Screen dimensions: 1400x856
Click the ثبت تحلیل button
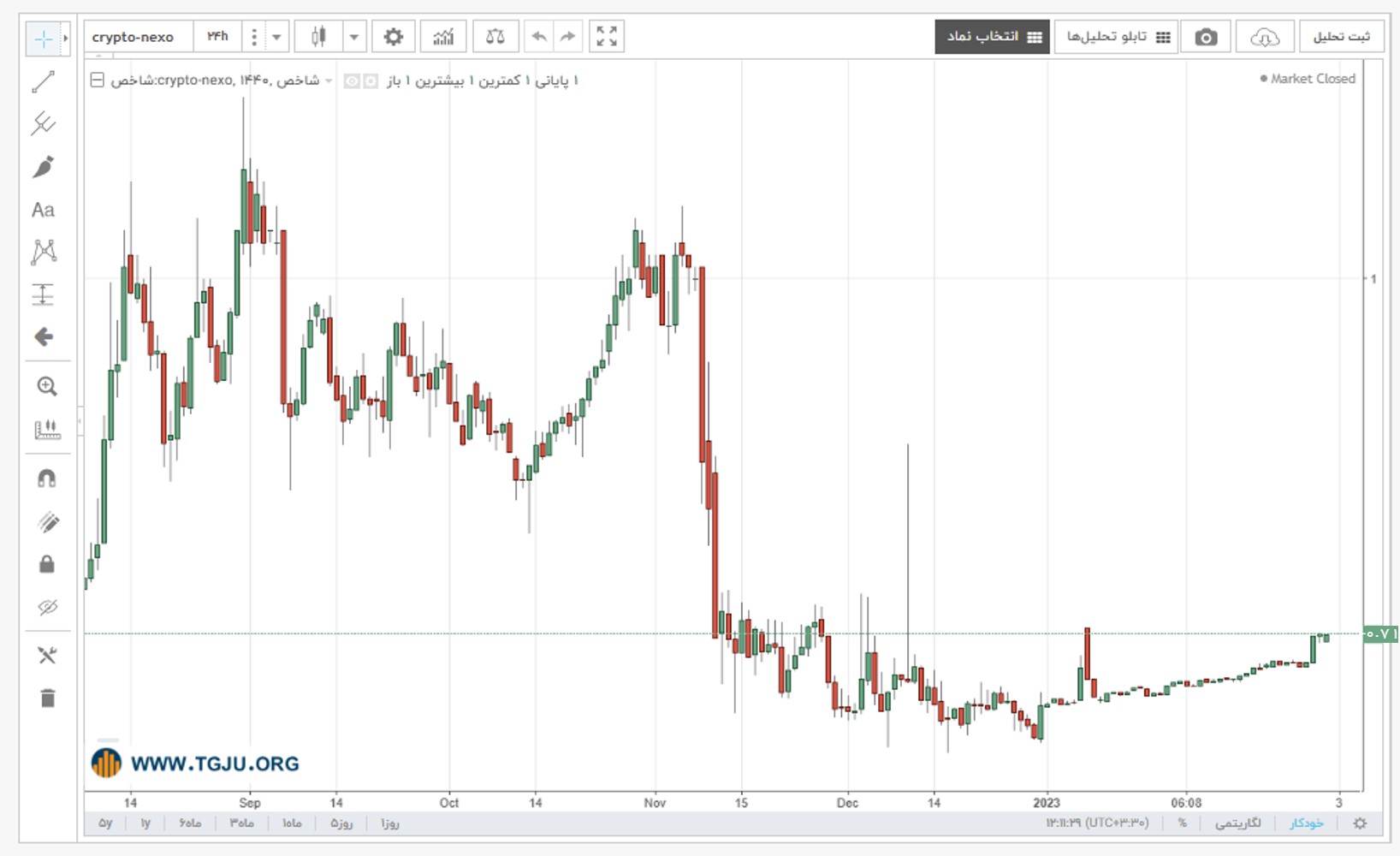tap(1341, 37)
